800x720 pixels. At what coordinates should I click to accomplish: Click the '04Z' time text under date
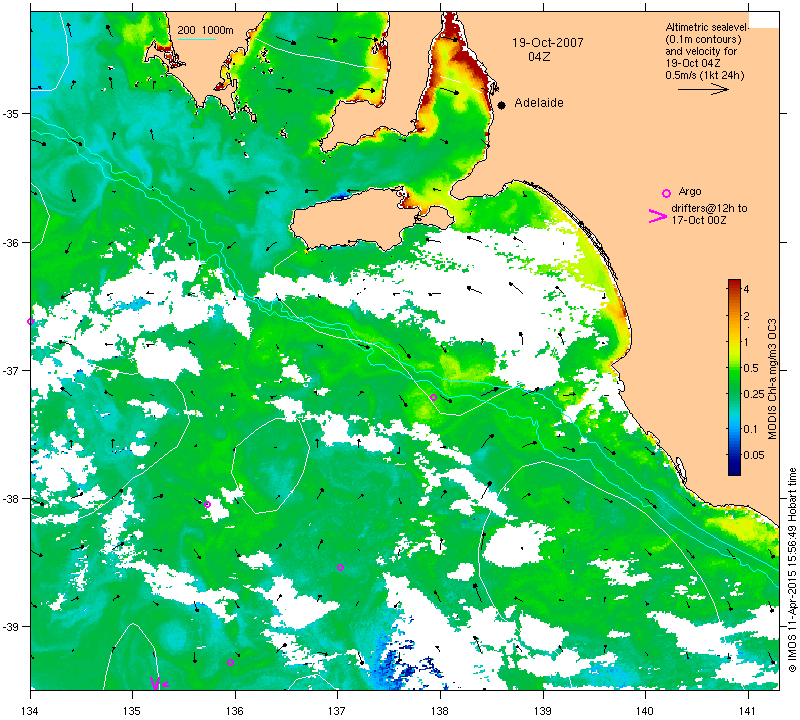(x=539, y=57)
